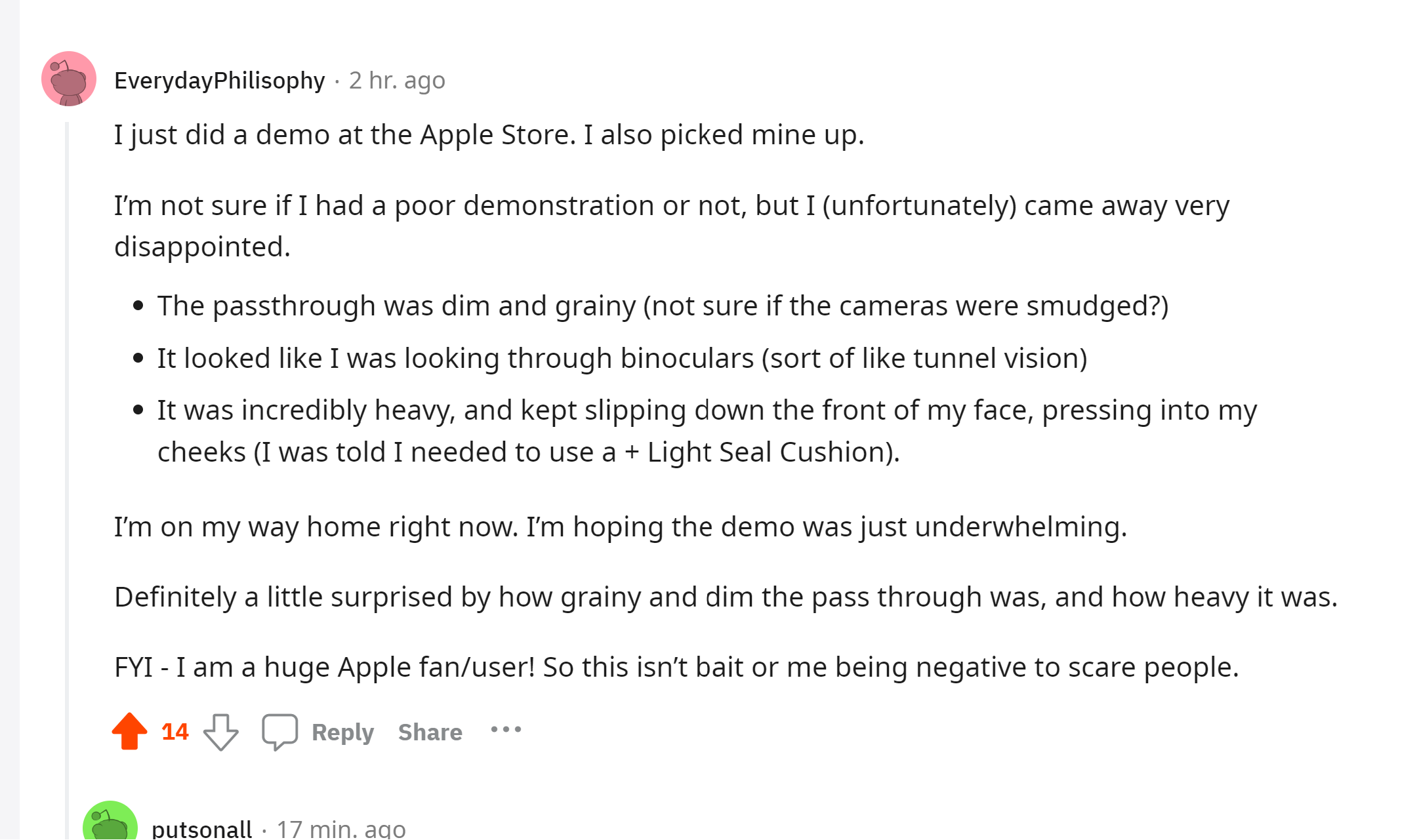Collapse the comment thread via vertical line
Image resolution: width=1419 pixels, height=840 pixels.
[67, 459]
